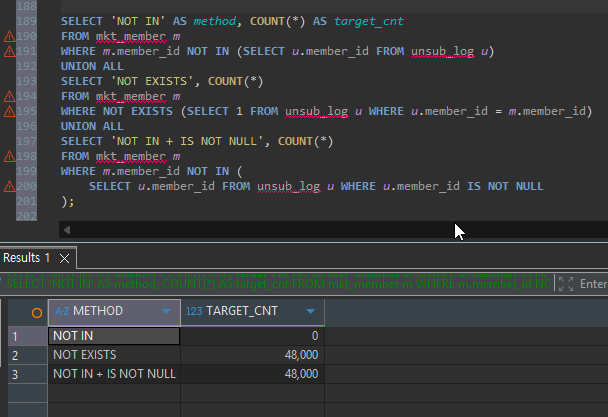The width and height of the screenshot is (608, 417).
Task: Select the NOT IN method cell
Action: pyautogui.click(x=114, y=336)
